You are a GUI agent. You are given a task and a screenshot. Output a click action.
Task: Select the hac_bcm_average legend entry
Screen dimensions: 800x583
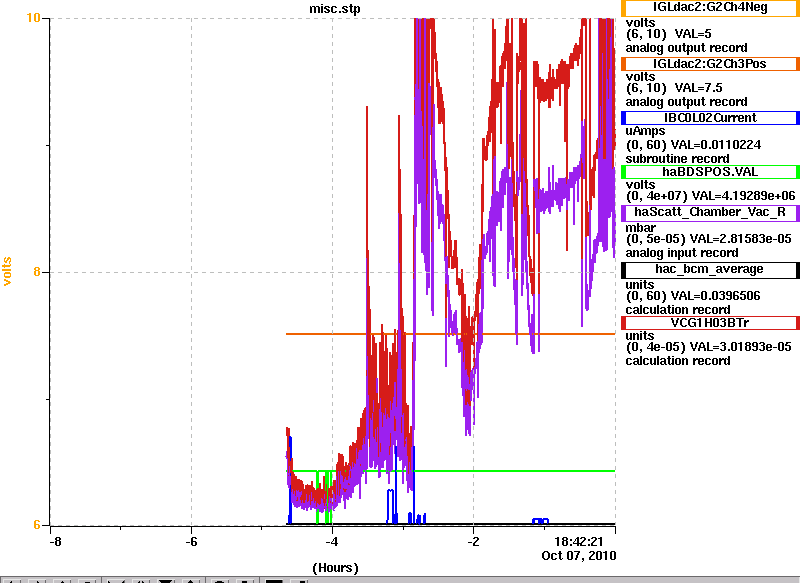710,269
